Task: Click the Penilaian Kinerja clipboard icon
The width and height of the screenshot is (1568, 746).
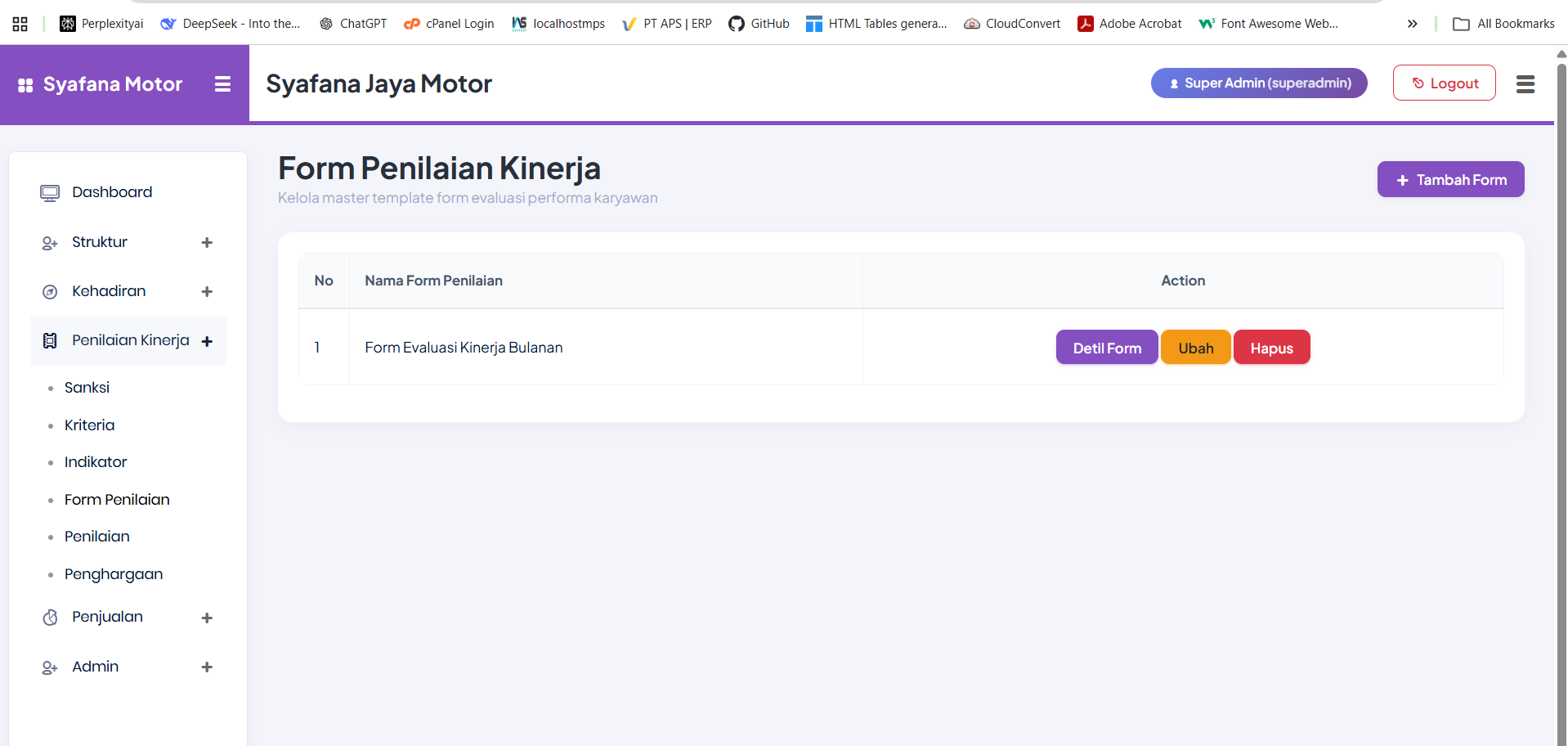Action: (50, 341)
